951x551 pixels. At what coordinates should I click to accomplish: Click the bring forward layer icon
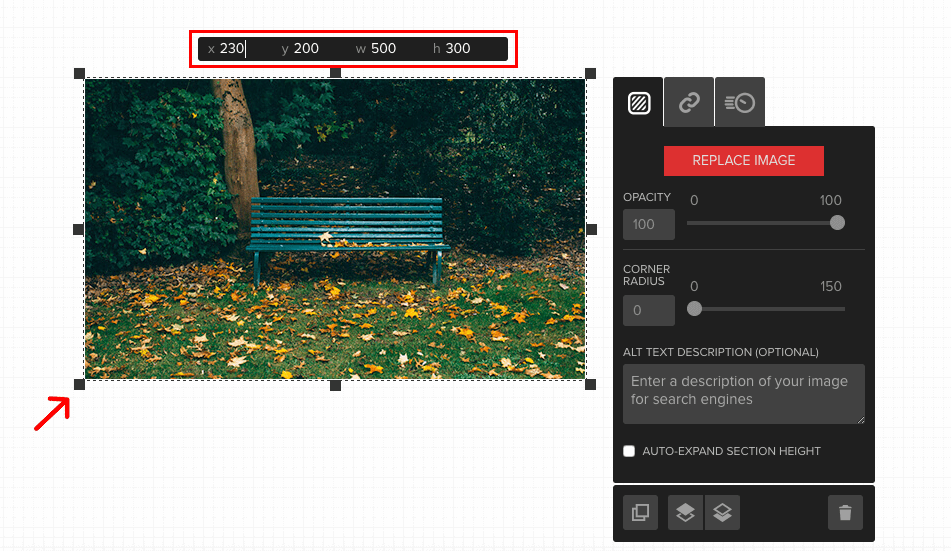[686, 513]
